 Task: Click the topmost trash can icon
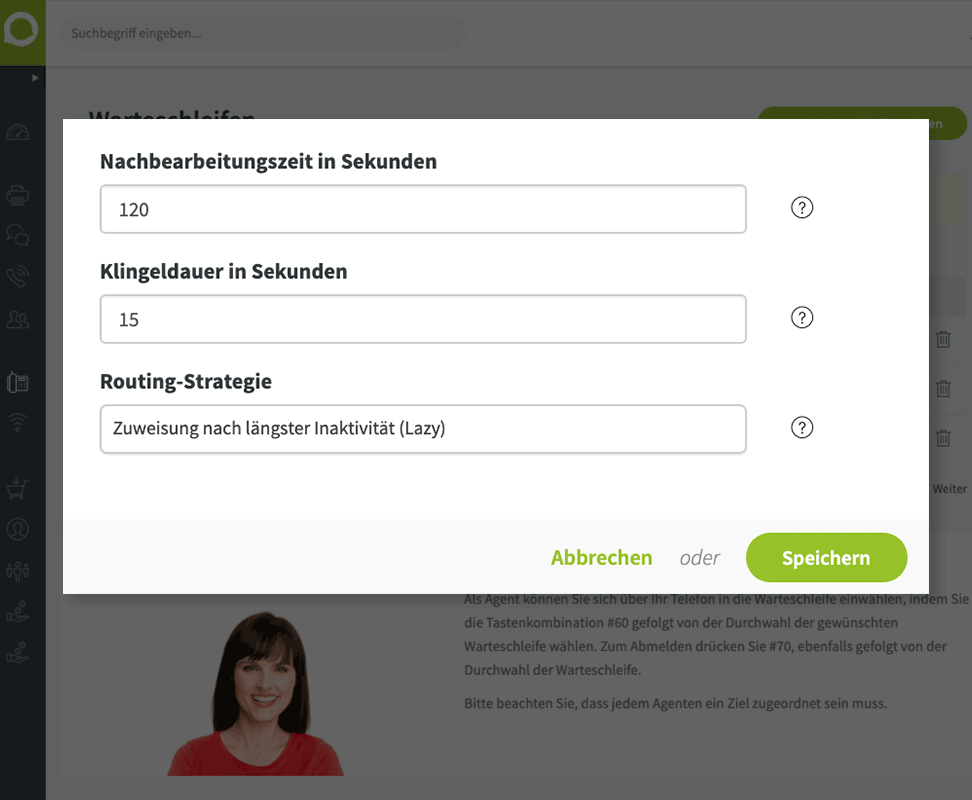pos(943,339)
